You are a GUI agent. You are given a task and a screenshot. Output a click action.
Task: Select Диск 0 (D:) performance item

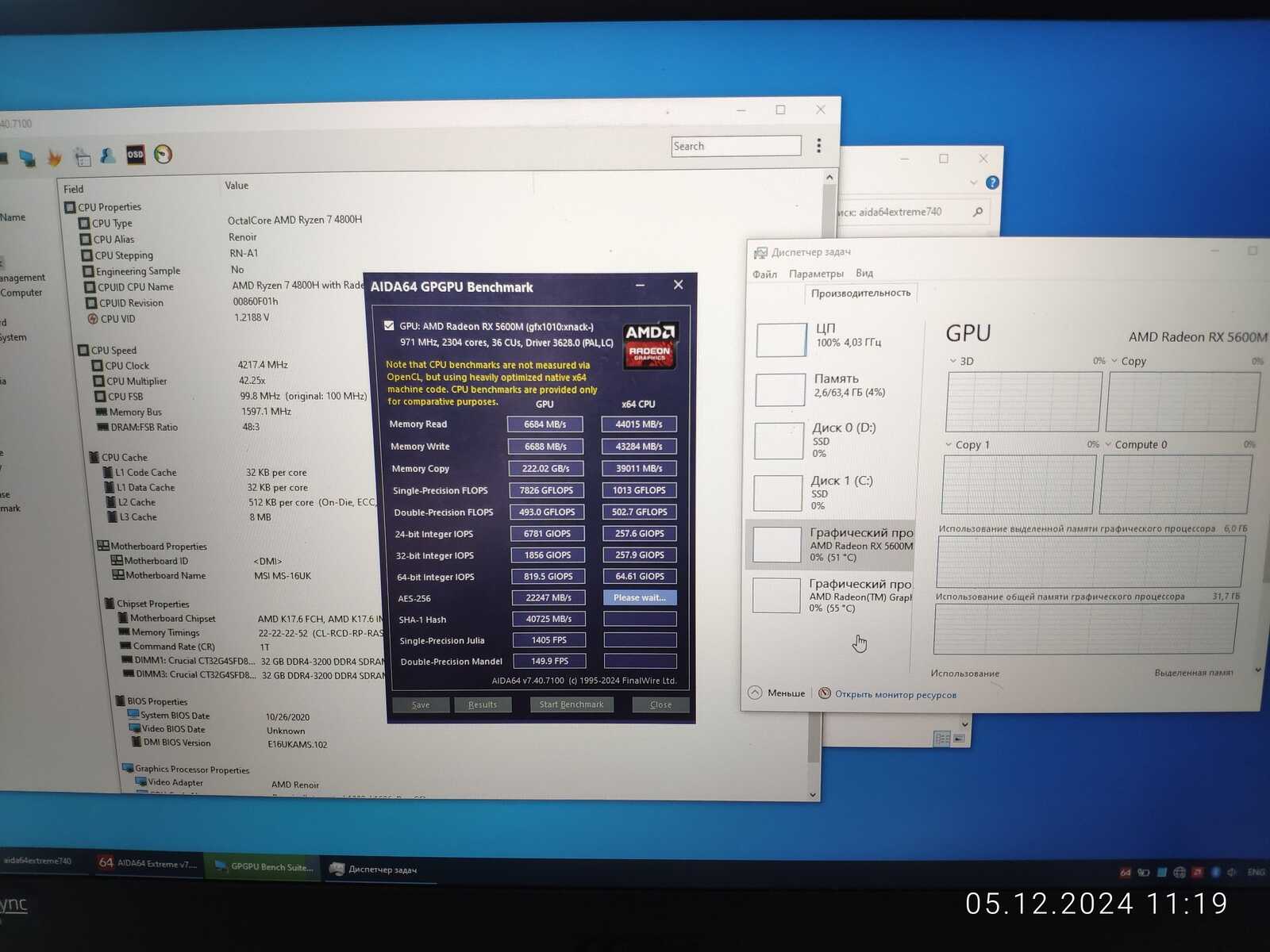pyautogui.click(x=830, y=440)
